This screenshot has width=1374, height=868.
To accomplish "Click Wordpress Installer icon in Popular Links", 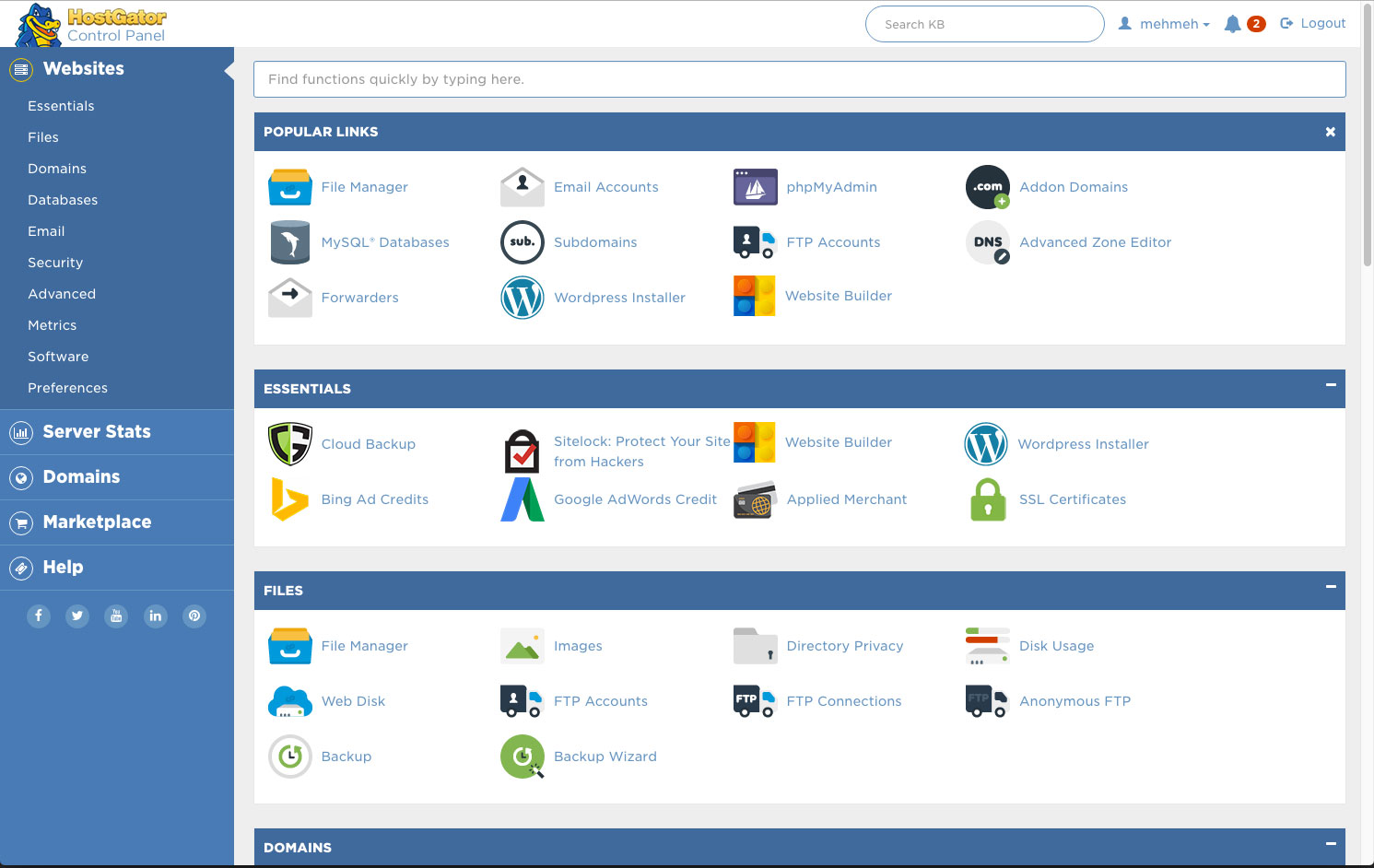I will pyautogui.click(x=523, y=298).
